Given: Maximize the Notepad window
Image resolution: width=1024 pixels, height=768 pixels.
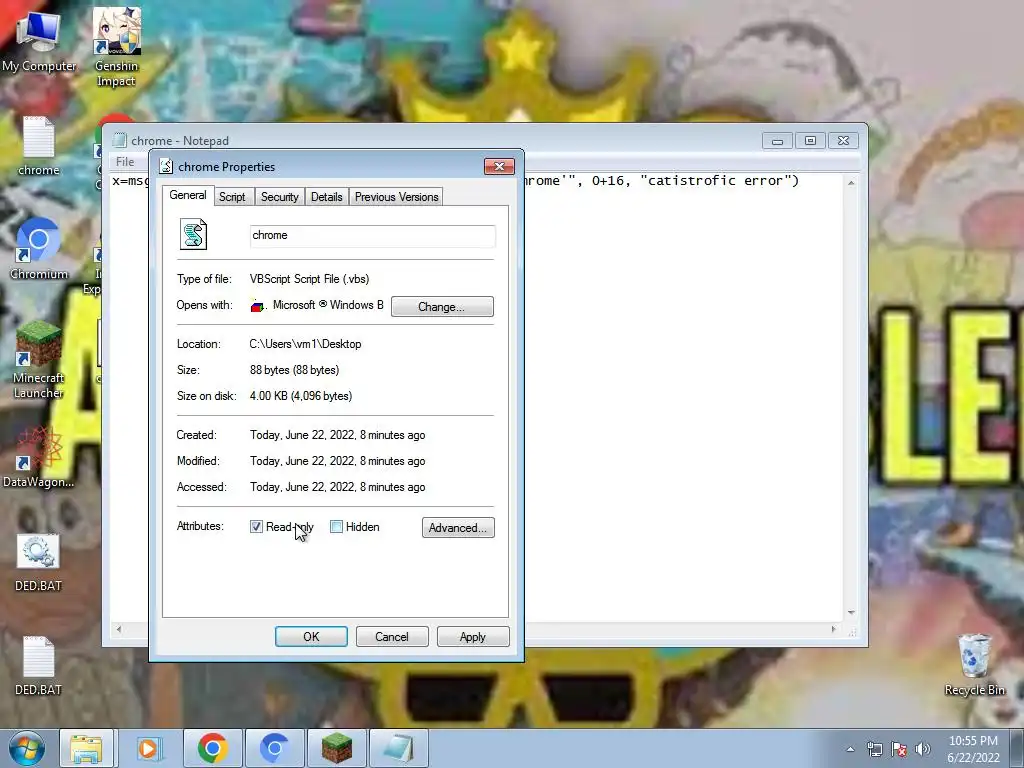Looking at the screenshot, I should click(x=810, y=141).
